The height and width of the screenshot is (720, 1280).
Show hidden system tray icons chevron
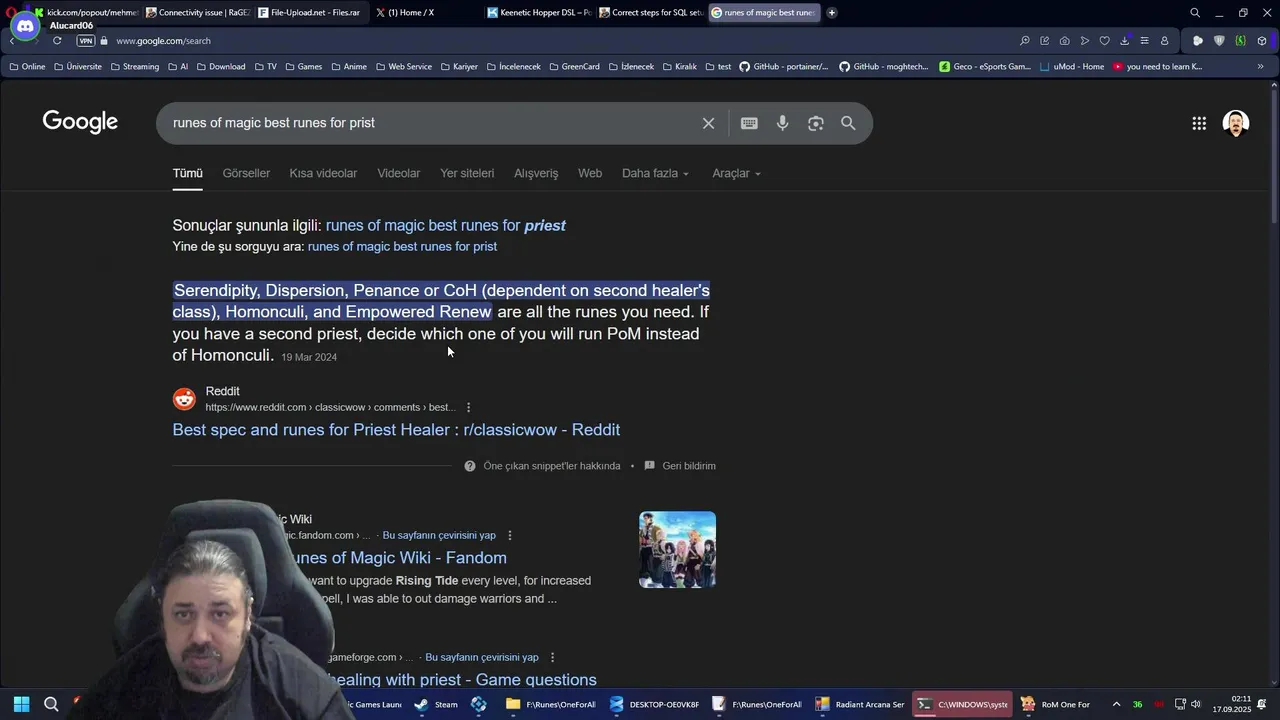1116,704
